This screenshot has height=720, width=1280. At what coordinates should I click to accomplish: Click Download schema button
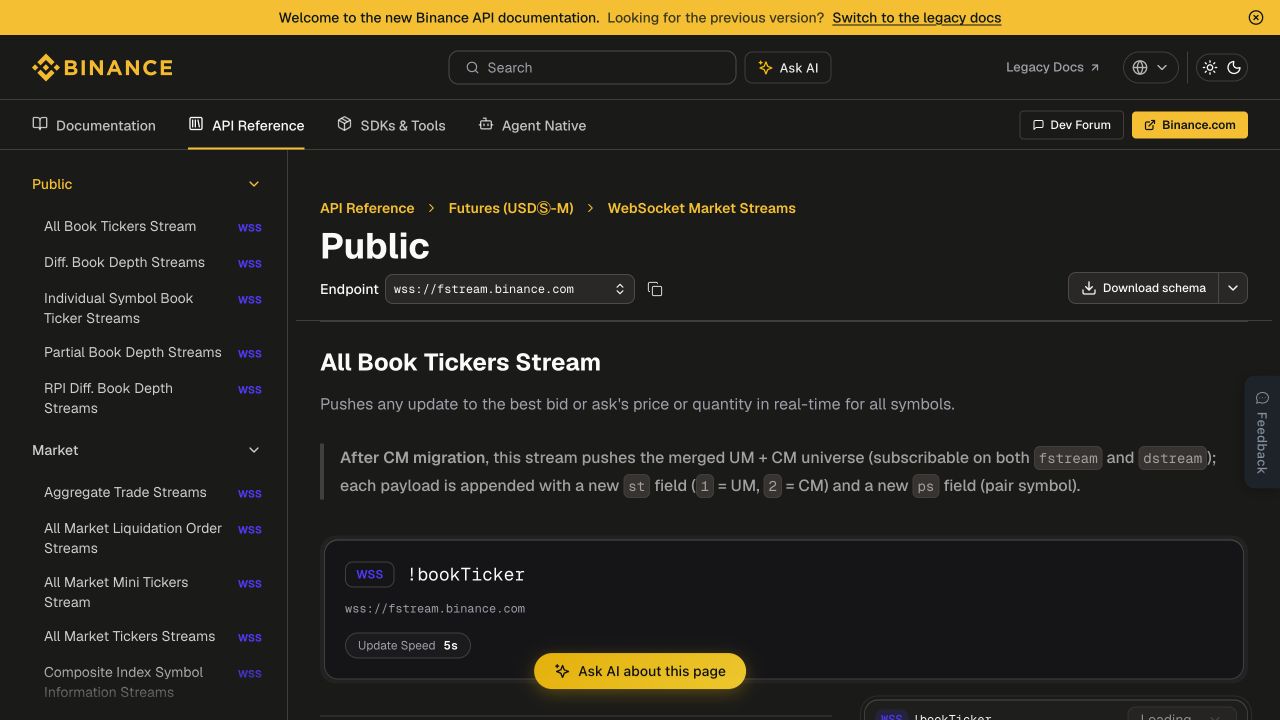point(1144,288)
